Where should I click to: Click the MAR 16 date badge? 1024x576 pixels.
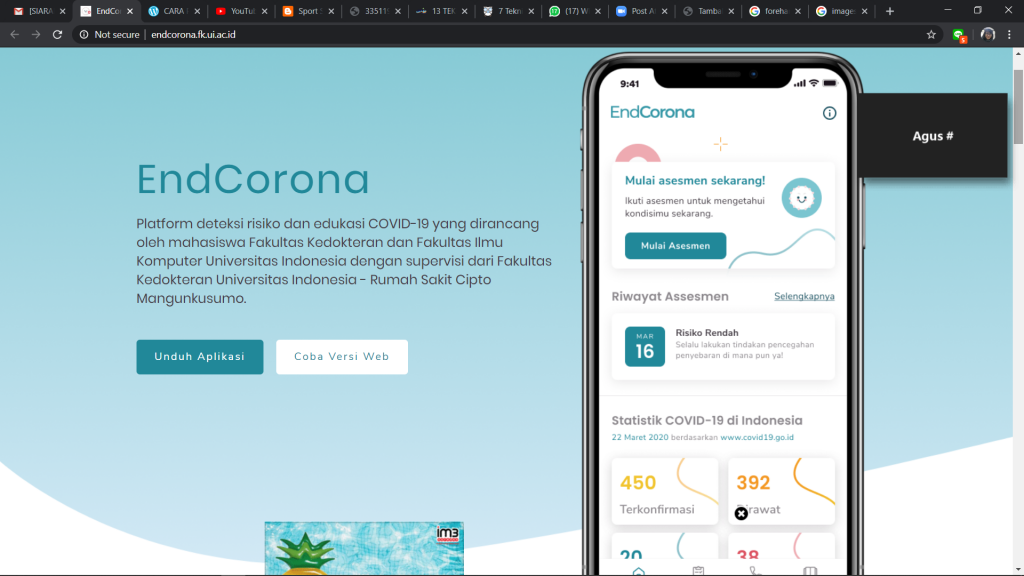click(x=645, y=346)
